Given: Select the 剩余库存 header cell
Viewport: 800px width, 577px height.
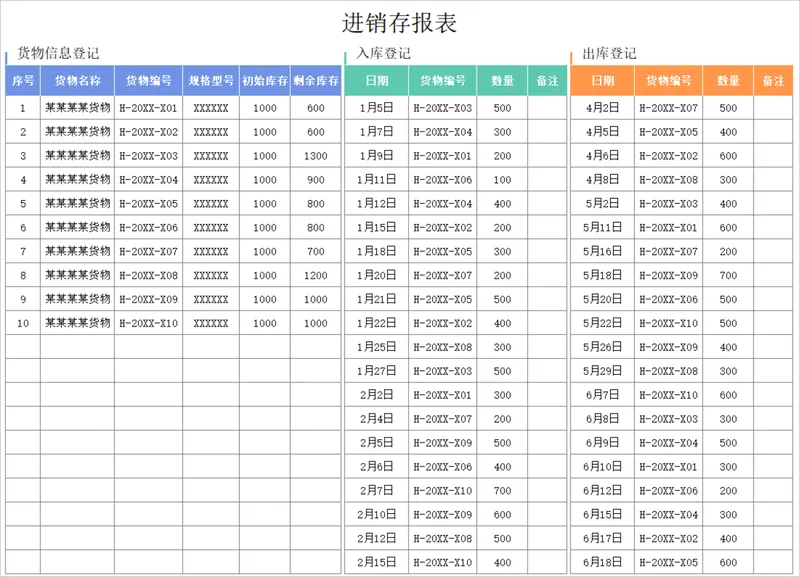Looking at the screenshot, I should [316, 81].
